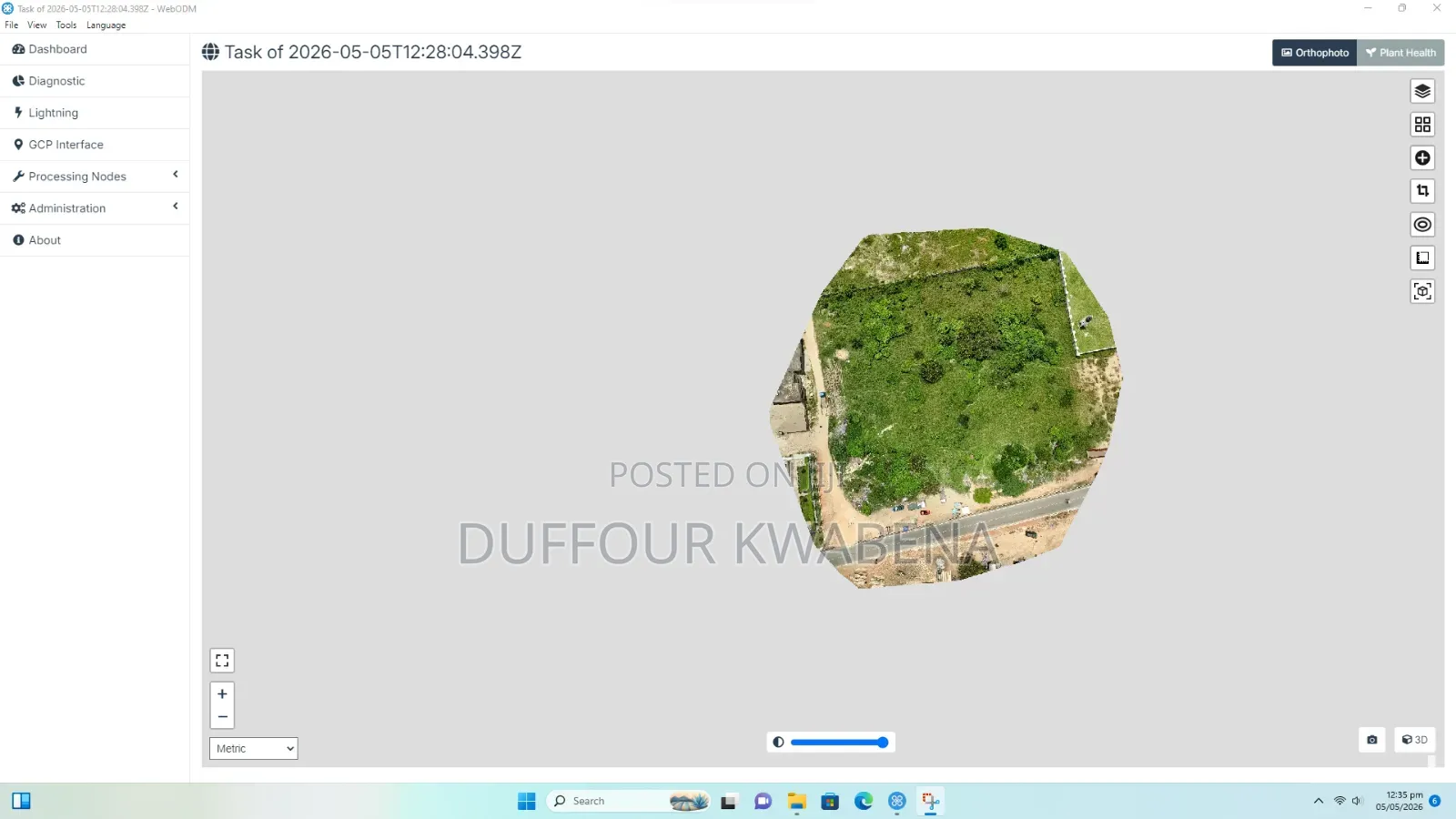Open the Language menu
This screenshot has height=819, width=1456.
pos(106,25)
